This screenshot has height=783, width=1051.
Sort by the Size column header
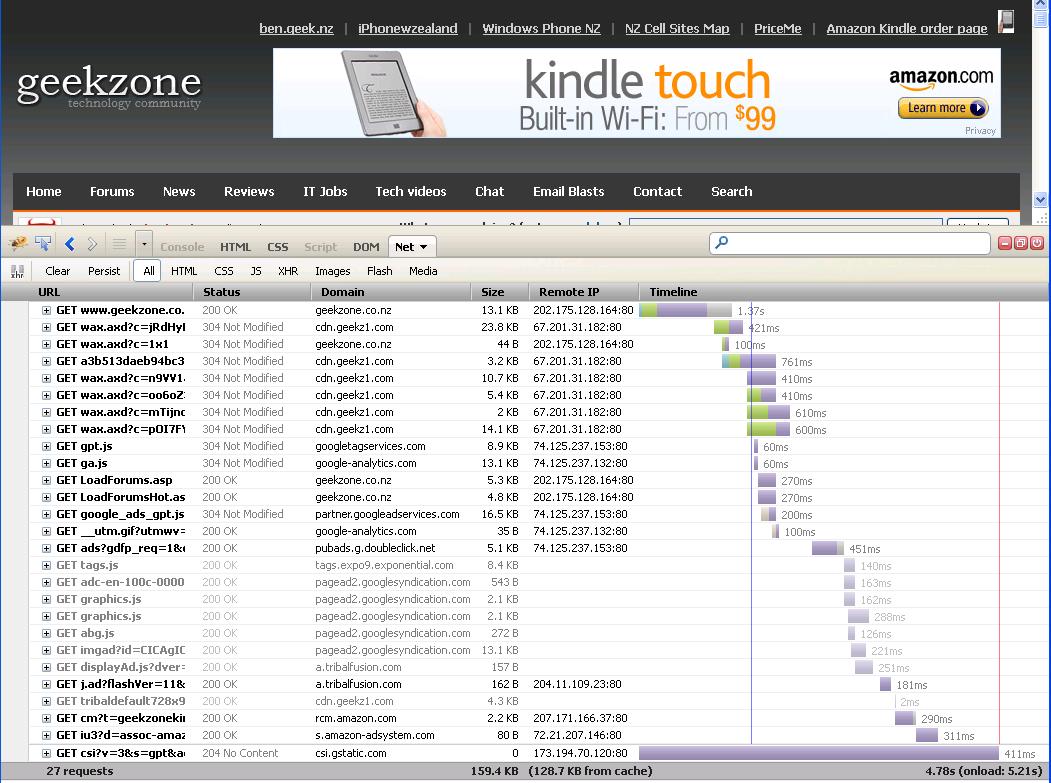(x=500, y=292)
